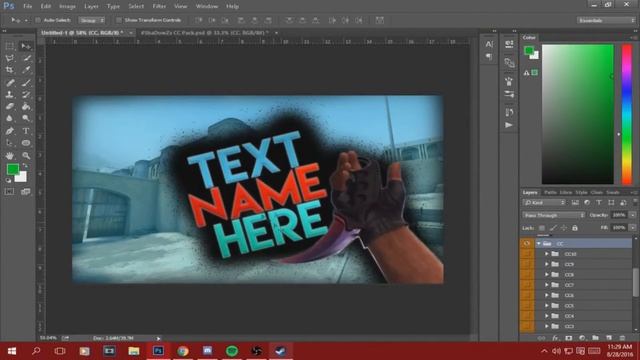Viewport: 640px width, 360px height.
Task: Click the foreground green color swatch
Action: (x=12, y=169)
